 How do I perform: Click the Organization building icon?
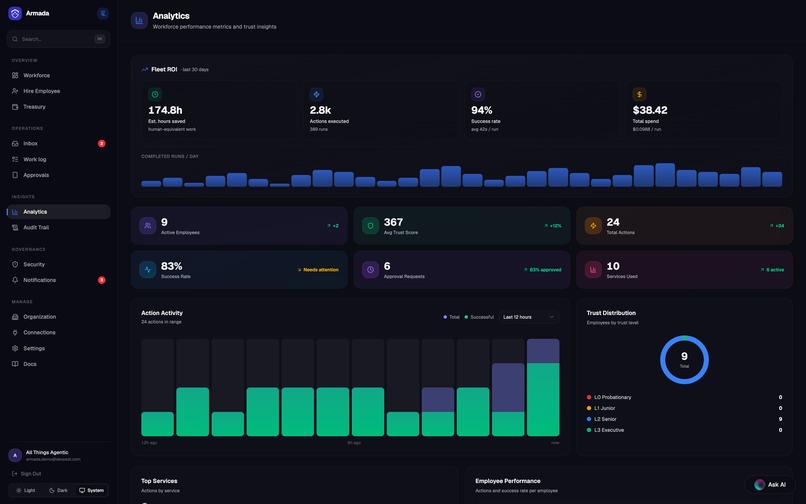coord(15,317)
